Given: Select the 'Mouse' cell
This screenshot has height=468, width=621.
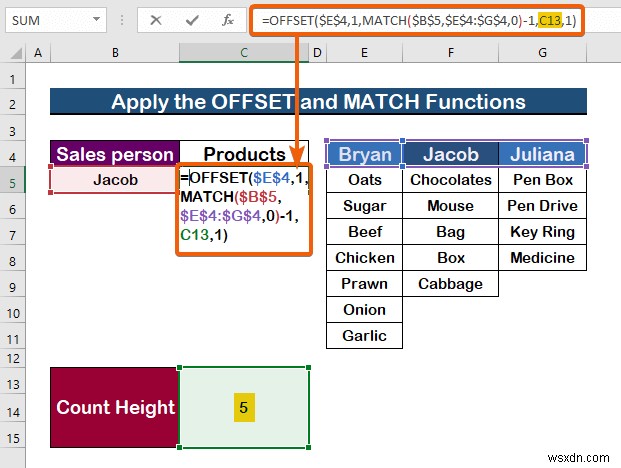Looking at the screenshot, I should point(450,206).
